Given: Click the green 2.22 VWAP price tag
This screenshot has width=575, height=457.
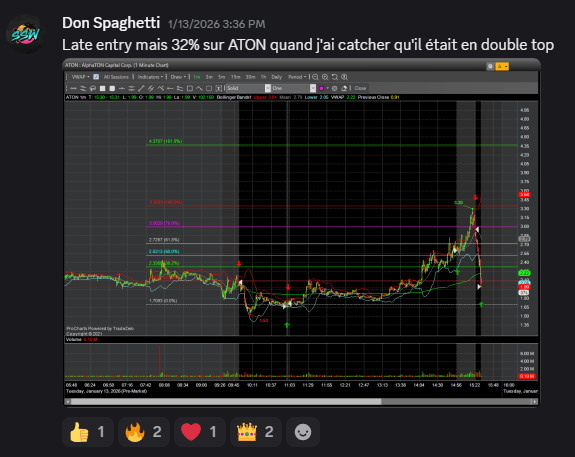Looking at the screenshot, I should 524,273.
